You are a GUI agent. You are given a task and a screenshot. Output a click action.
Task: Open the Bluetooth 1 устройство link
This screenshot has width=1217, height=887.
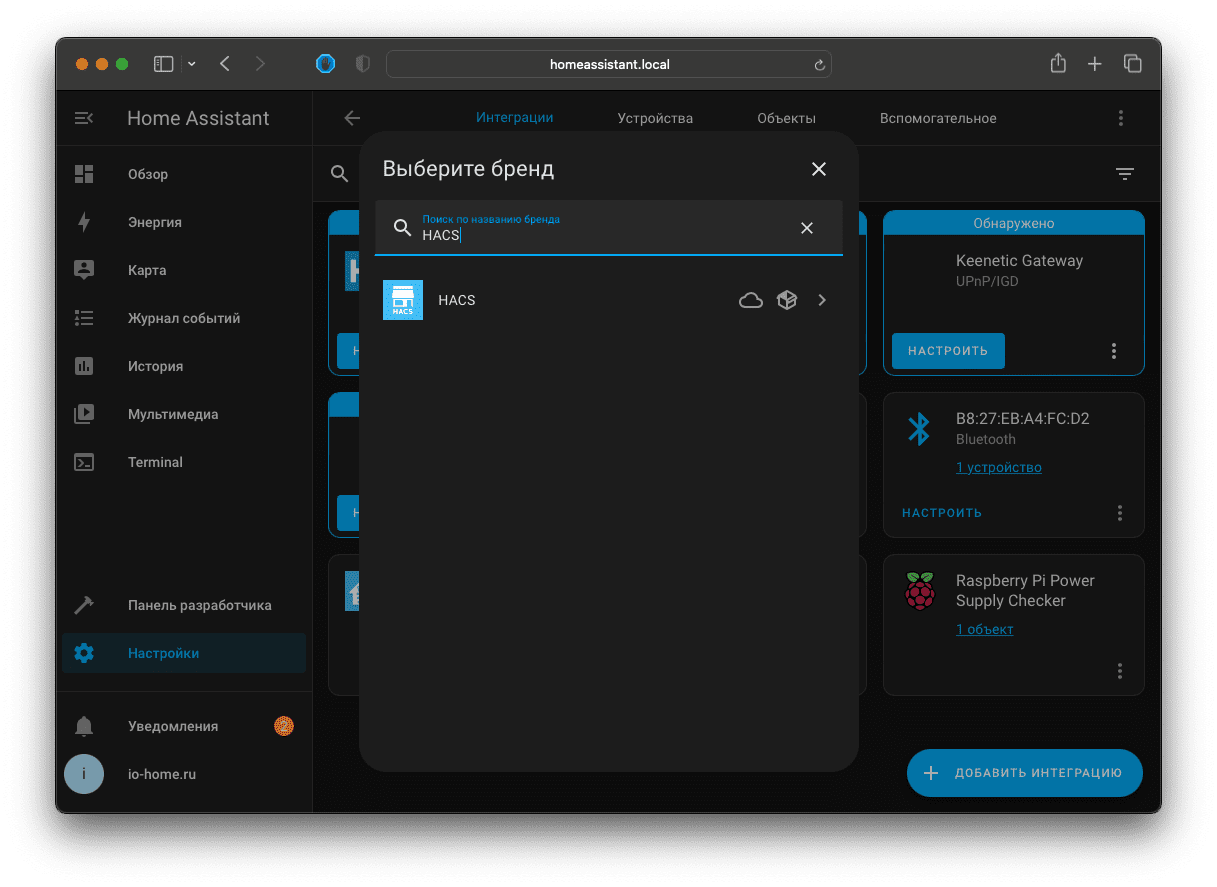[x=998, y=467]
